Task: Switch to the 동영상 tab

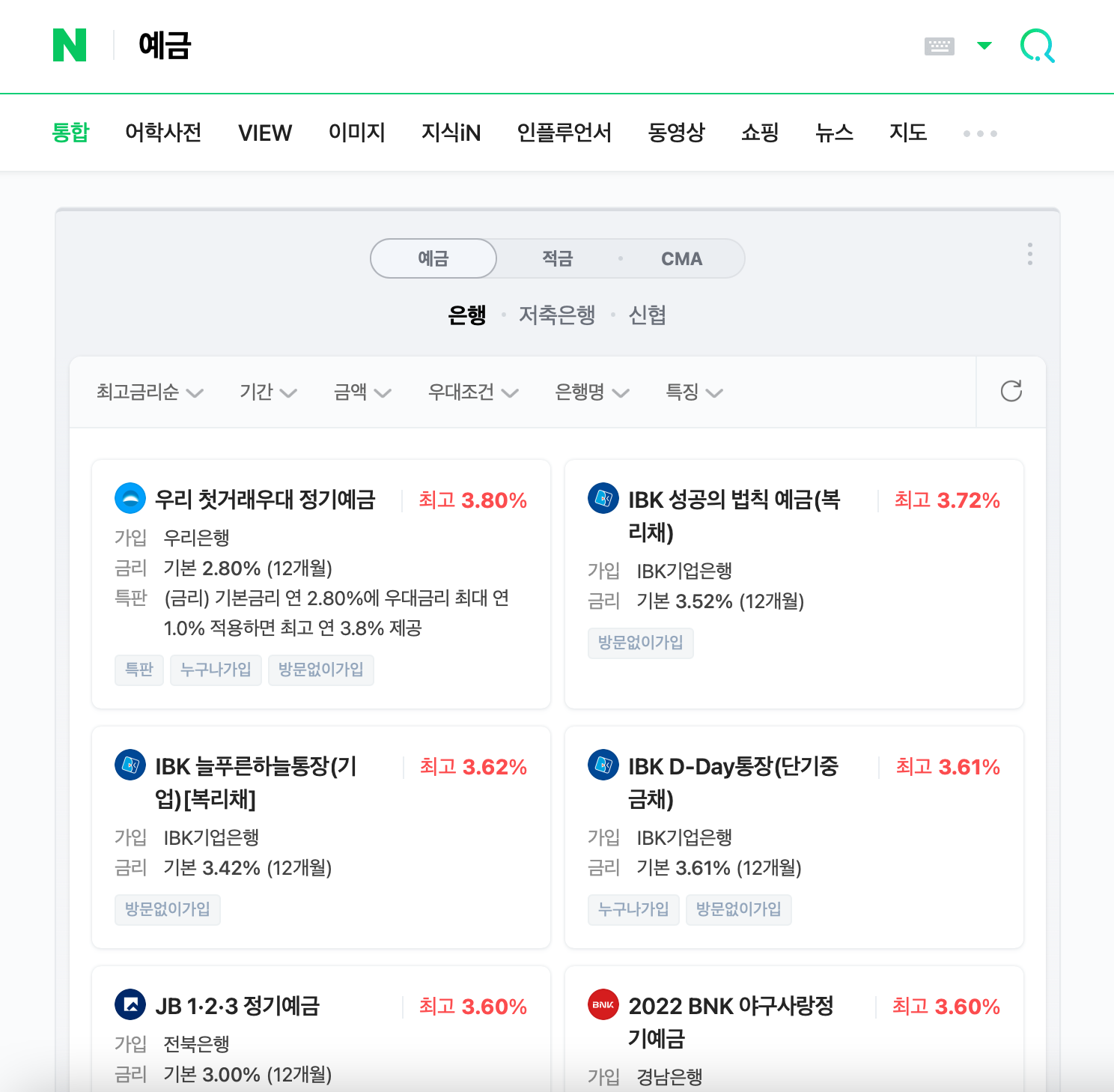Action: [x=676, y=133]
